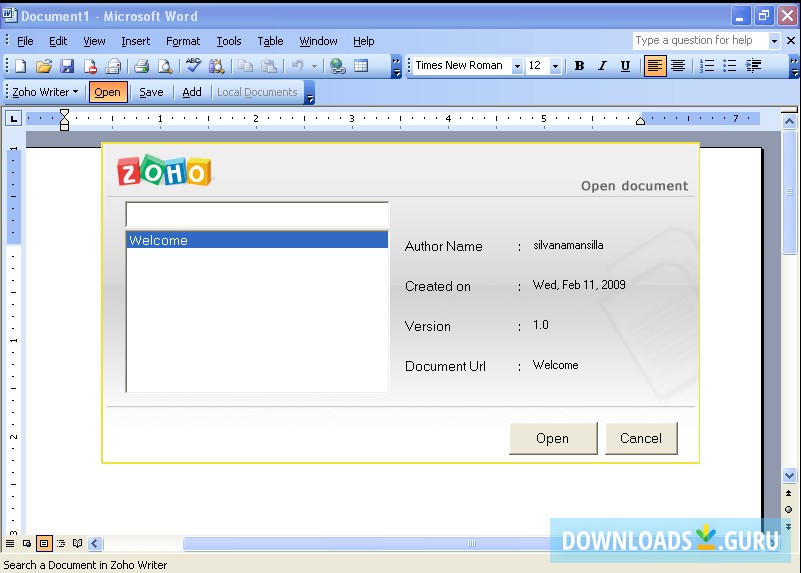Click the Increase Indent icon

pos(753,66)
